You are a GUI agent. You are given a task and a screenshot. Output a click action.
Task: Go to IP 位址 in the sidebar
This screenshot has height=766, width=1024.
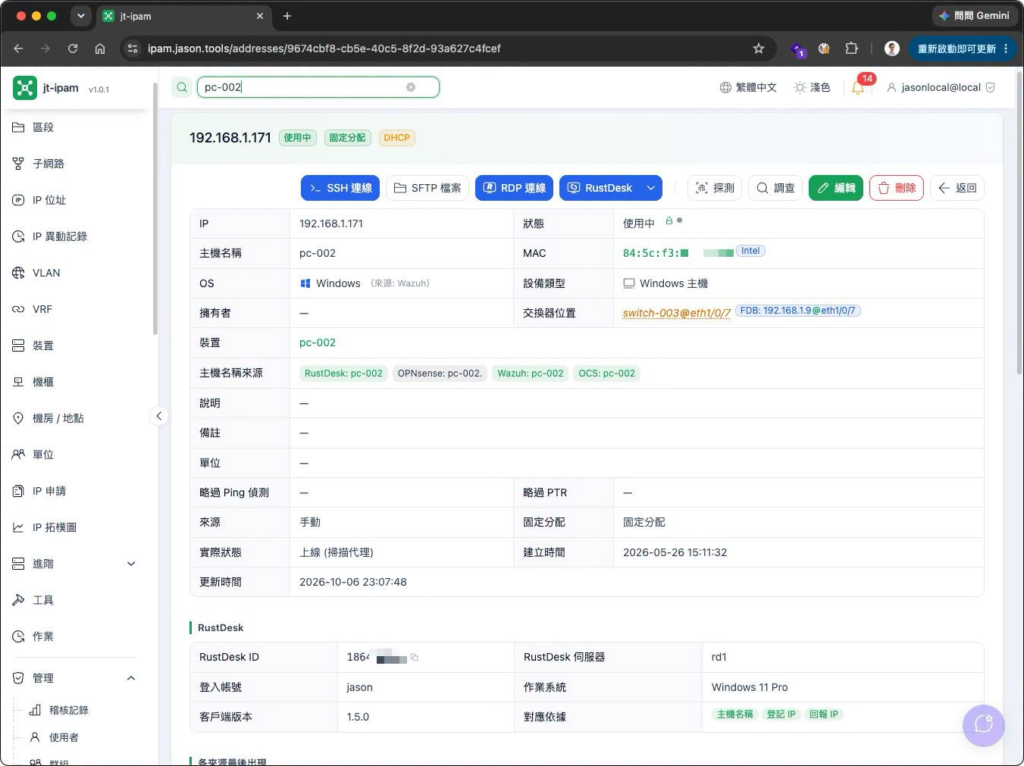[49, 200]
